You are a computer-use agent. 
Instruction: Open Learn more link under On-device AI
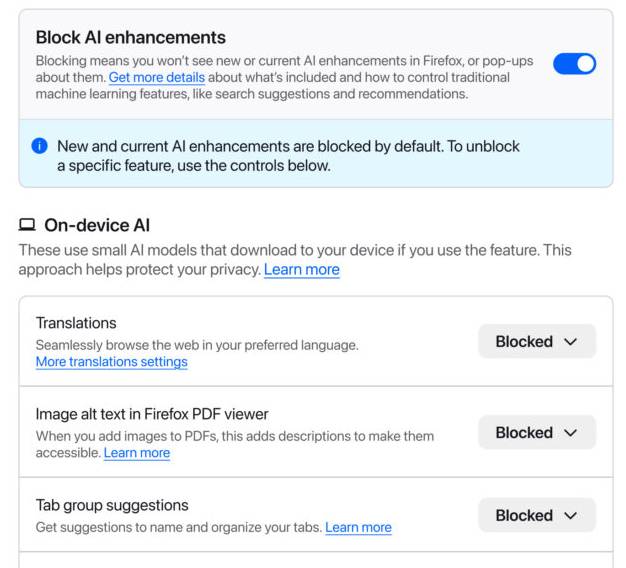click(x=301, y=270)
